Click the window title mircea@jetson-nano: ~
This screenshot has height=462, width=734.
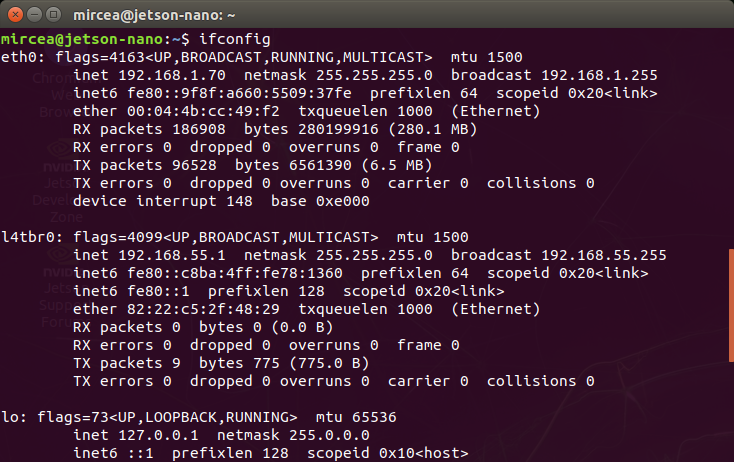point(154,15)
